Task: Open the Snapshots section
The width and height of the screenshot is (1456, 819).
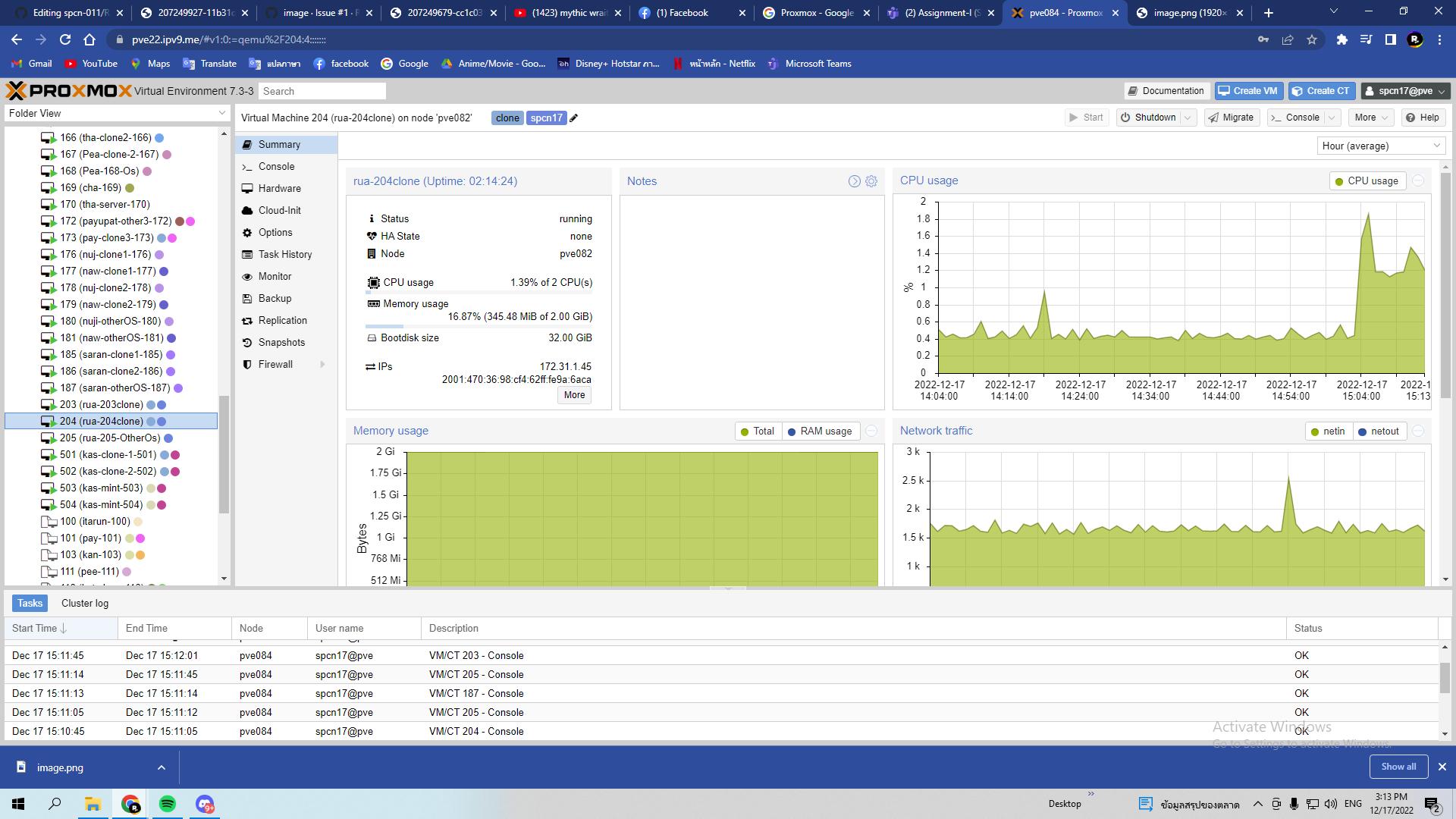Action: click(287, 343)
